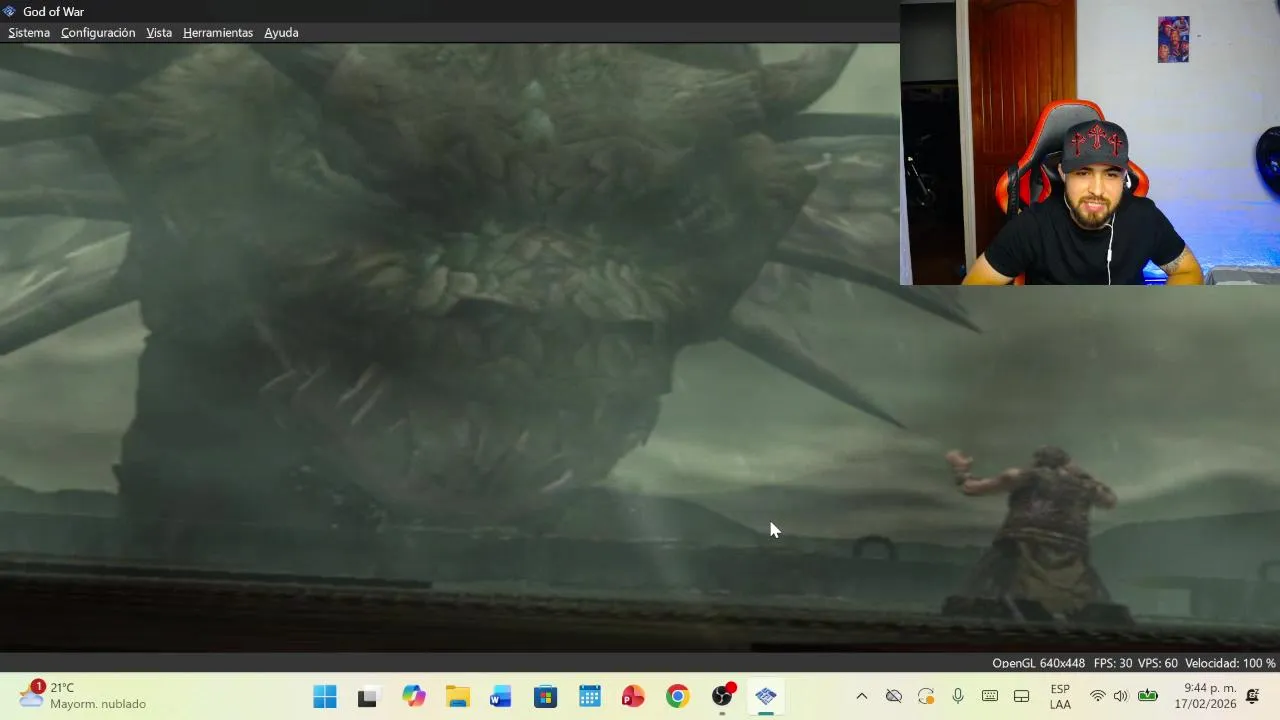The width and height of the screenshot is (1280, 720).
Task: Open the Ayuda menu
Action: 281,33
